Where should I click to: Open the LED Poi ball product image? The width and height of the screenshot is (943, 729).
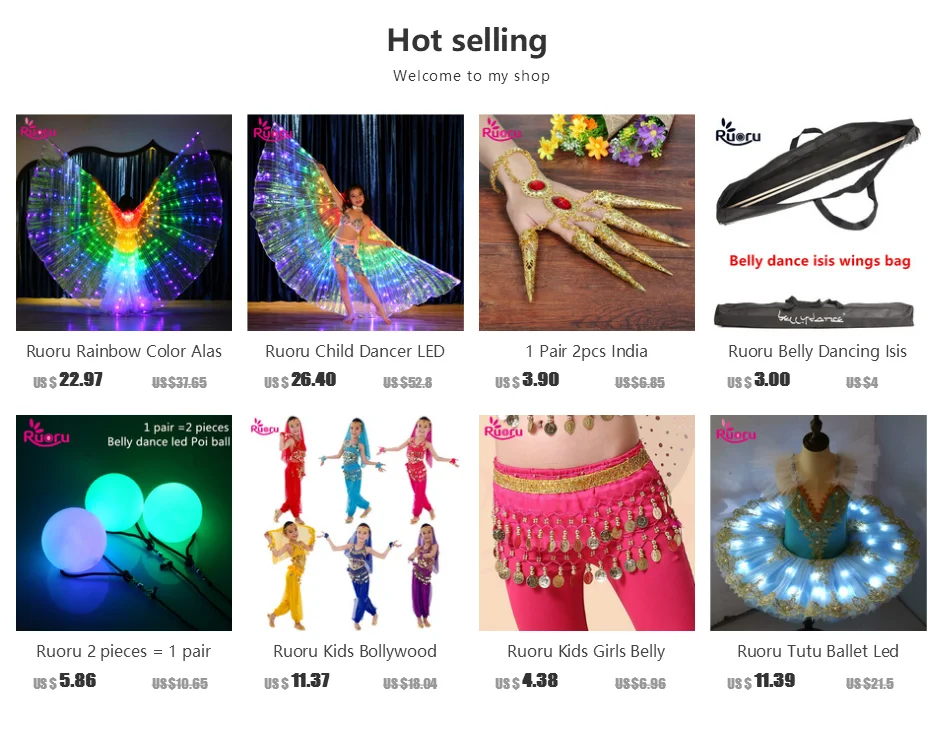124,523
